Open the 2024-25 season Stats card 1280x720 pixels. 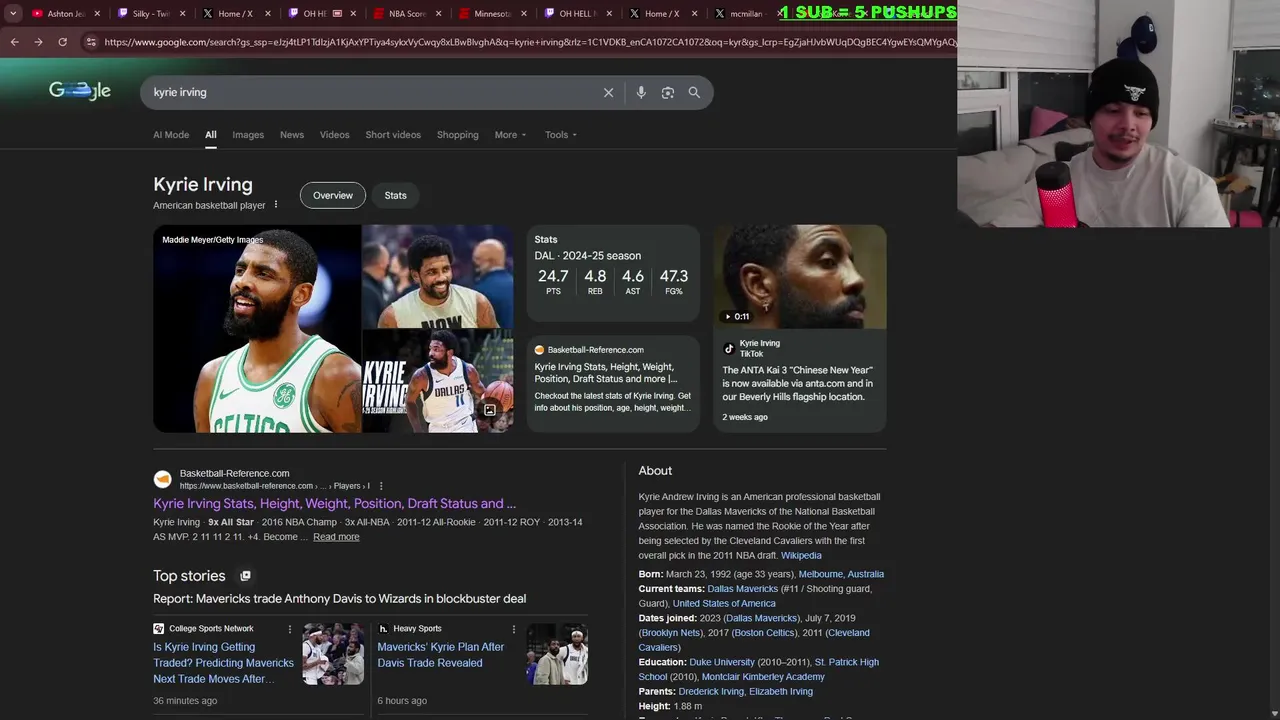click(x=613, y=273)
